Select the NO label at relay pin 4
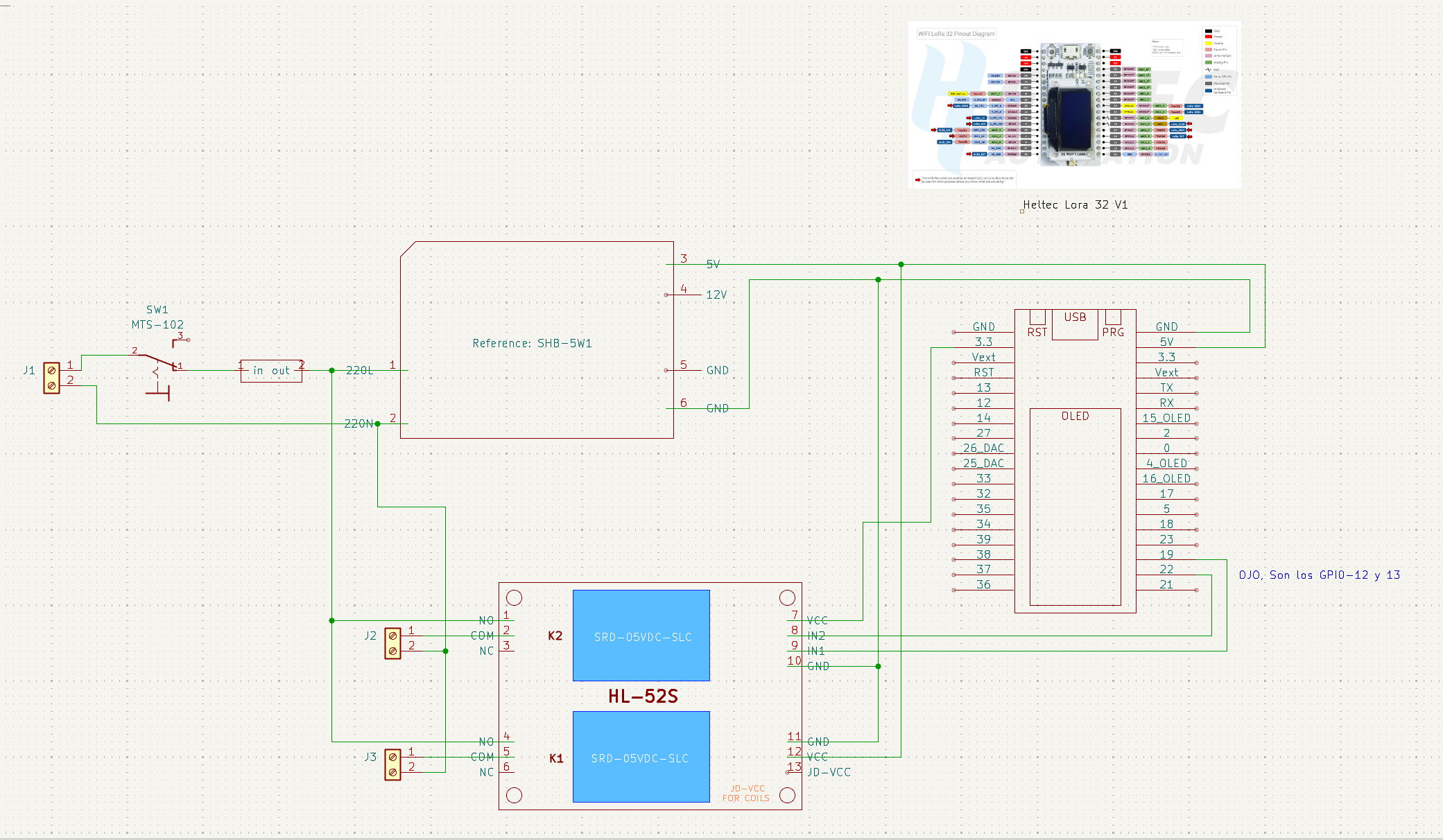Viewport: 1443px width, 840px height. tap(486, 742)
